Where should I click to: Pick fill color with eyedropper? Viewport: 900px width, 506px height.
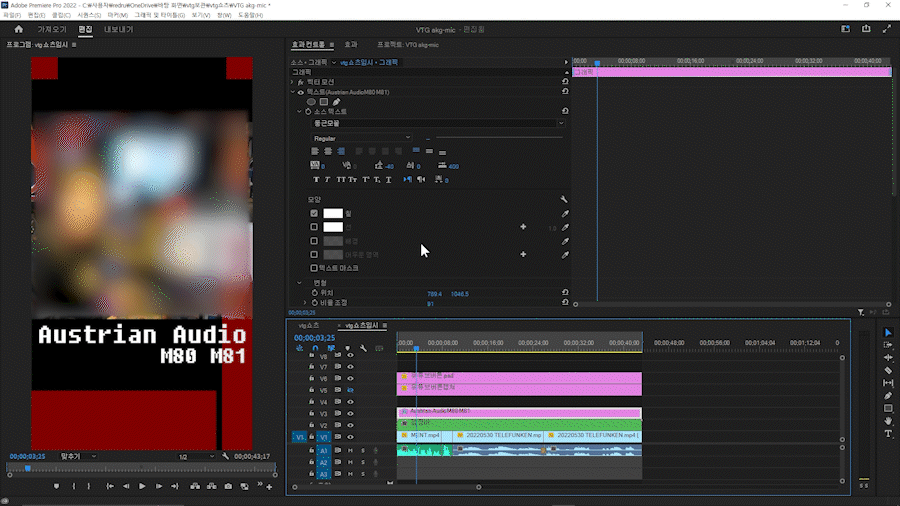pyautogui.click(x=565, y=213)
